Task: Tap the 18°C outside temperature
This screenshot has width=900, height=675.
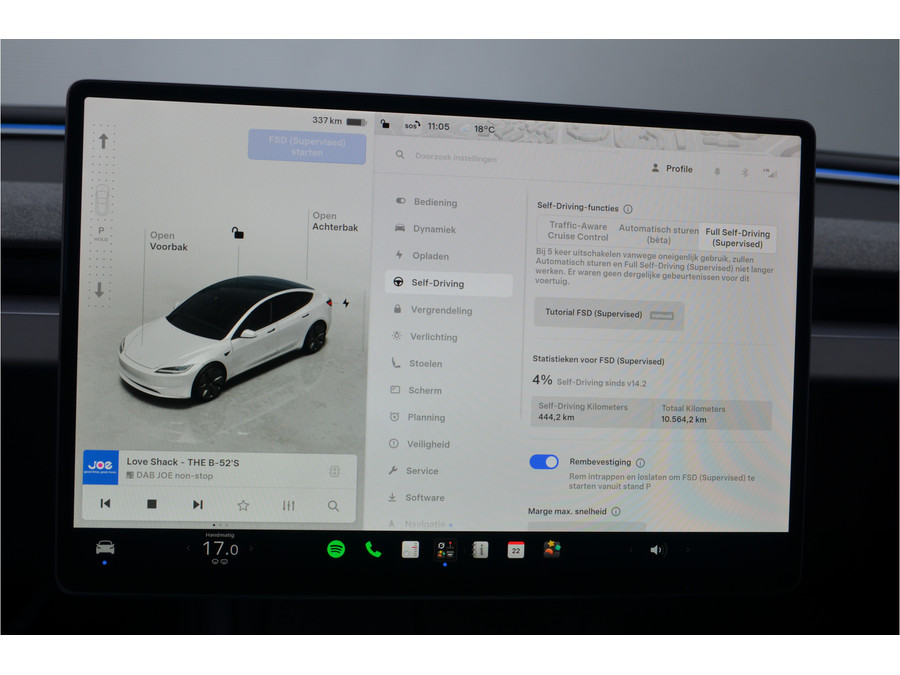Action: [484, 129]
